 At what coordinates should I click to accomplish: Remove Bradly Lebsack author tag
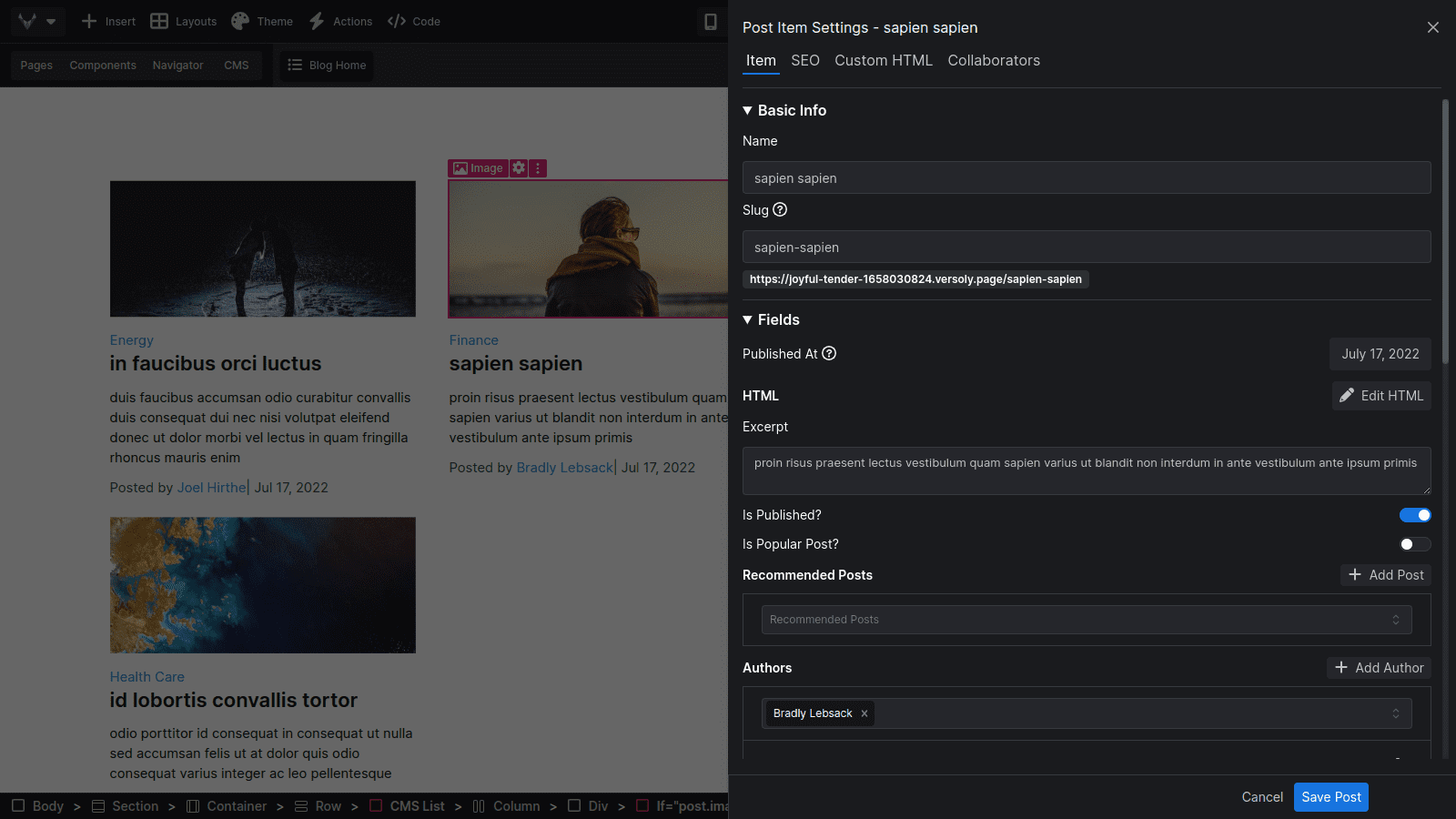click(x=864, y=713)
